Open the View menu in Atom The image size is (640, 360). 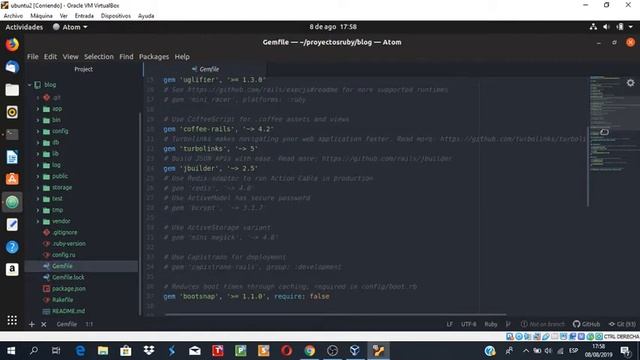(x=70, y=57)
